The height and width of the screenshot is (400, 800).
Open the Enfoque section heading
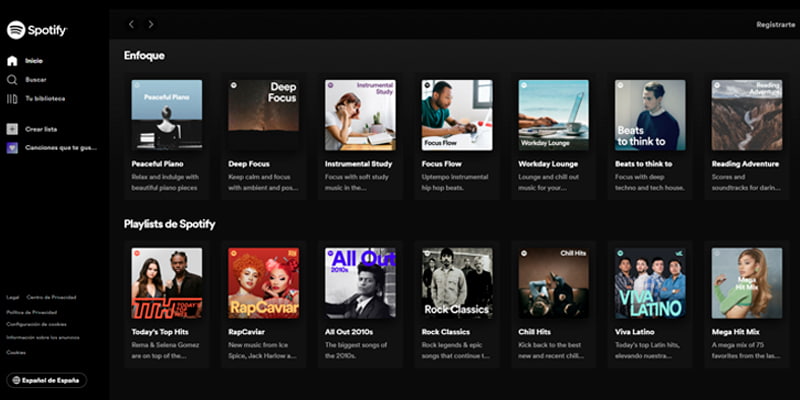(x=144, y=56)
